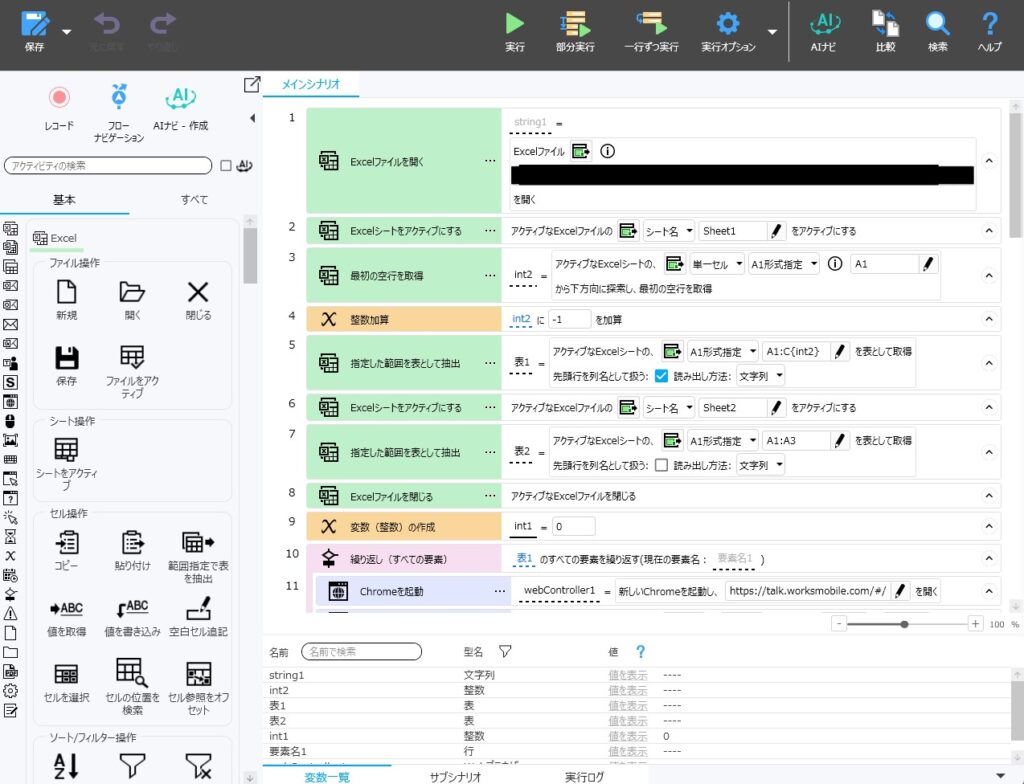
Task: Click the 型名 filter funnel icon
Action: click(505, 651)
